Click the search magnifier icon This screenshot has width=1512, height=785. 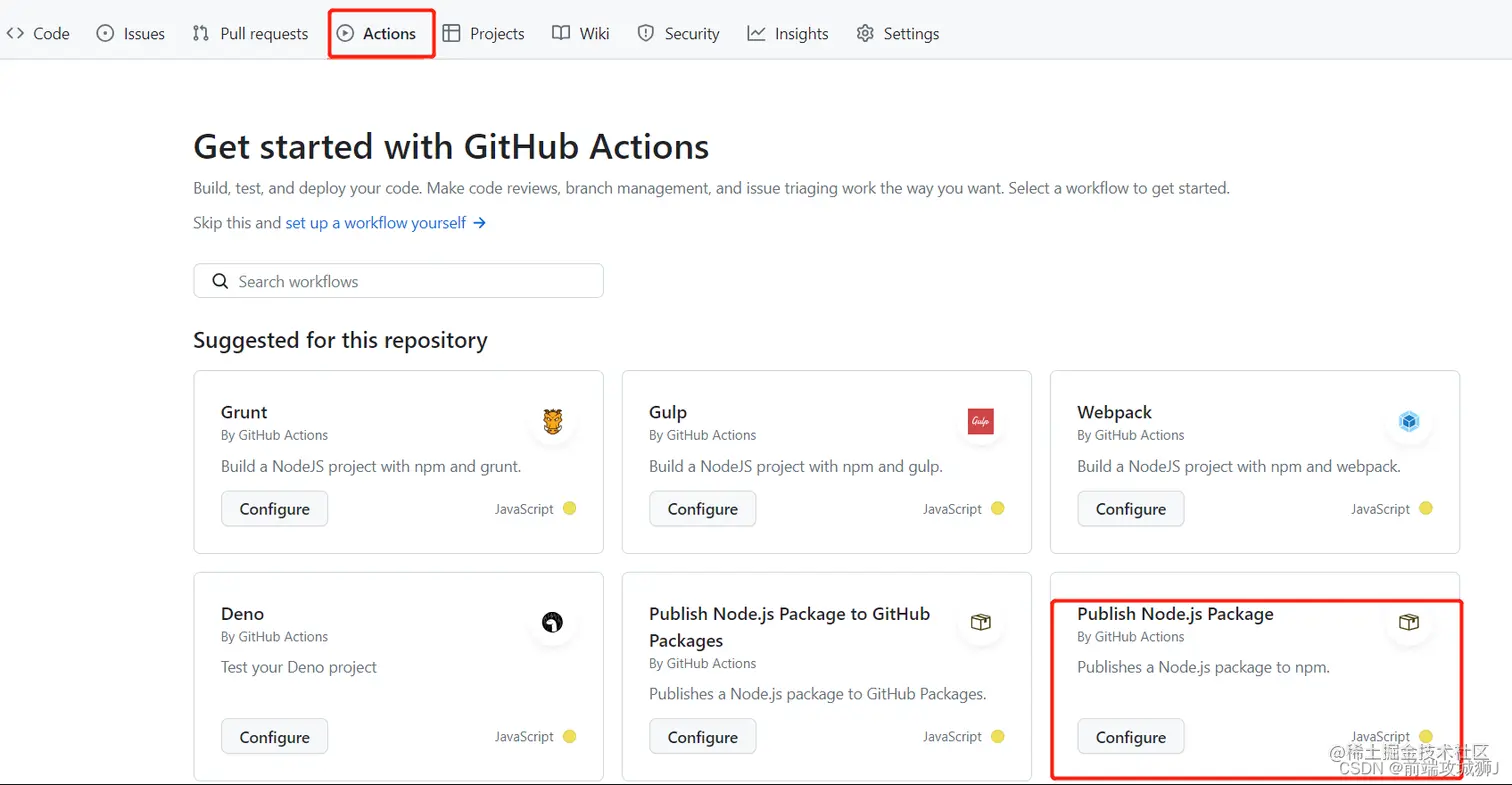pos(221,281)
